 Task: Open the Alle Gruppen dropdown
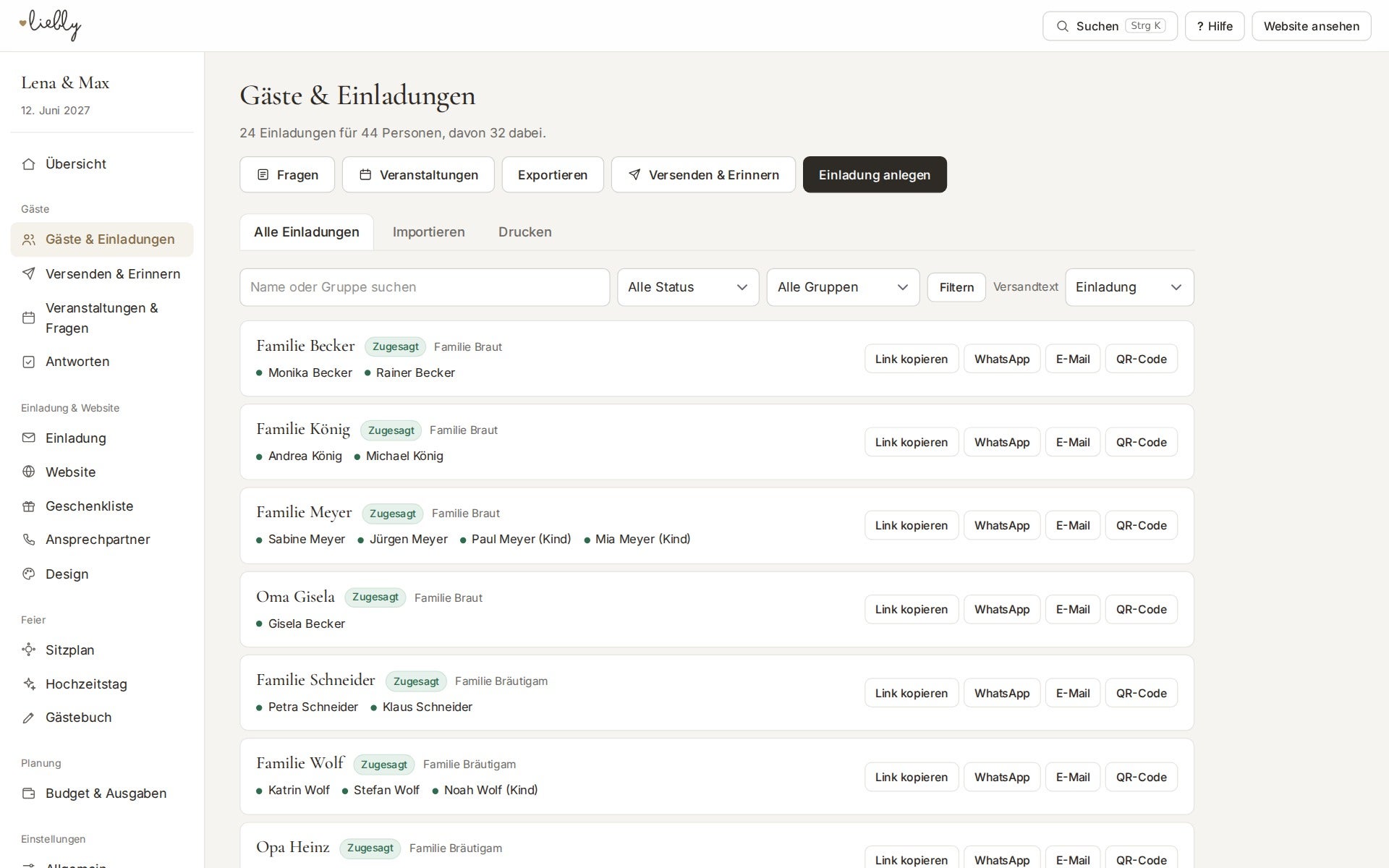click(843, 287)
